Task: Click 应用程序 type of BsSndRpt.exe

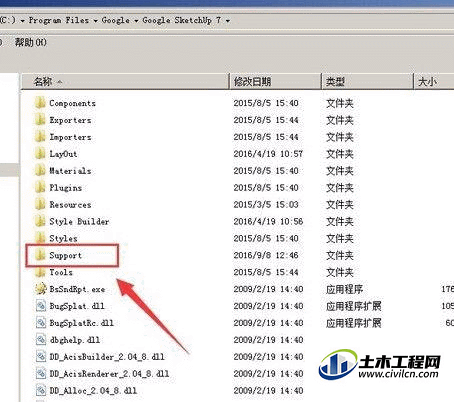Action: click(344, 289)
